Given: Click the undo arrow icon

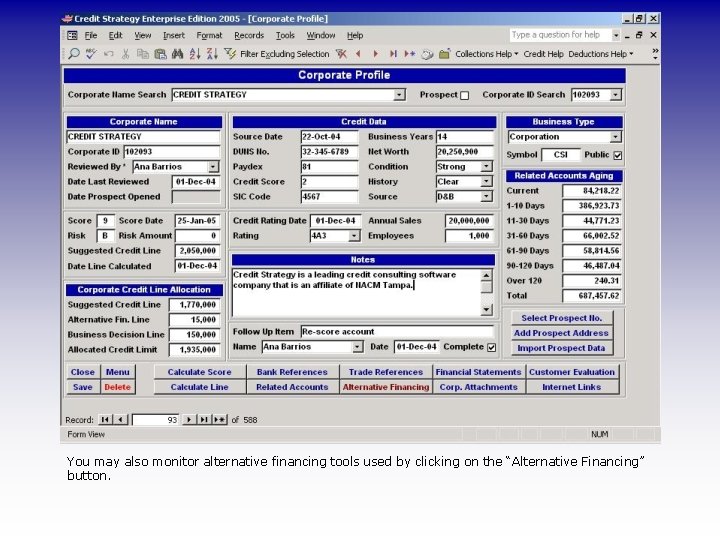Looking at the screenshot, I should [x=108, y=54].
